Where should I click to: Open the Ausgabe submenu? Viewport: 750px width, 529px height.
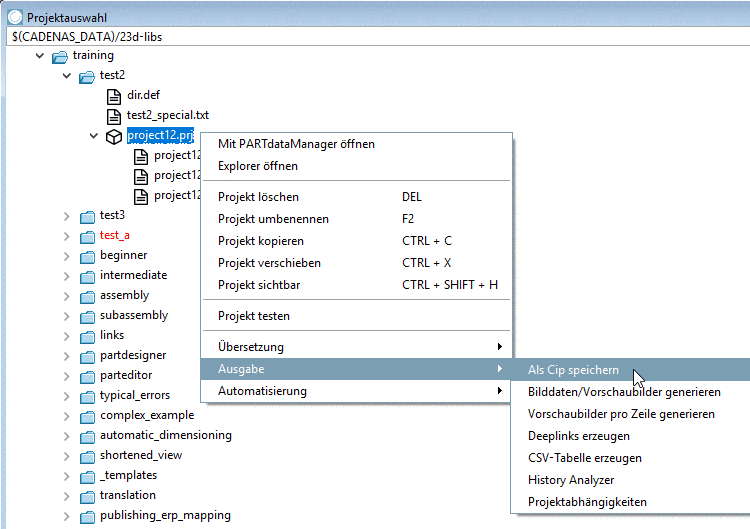[x=356, y=369]
